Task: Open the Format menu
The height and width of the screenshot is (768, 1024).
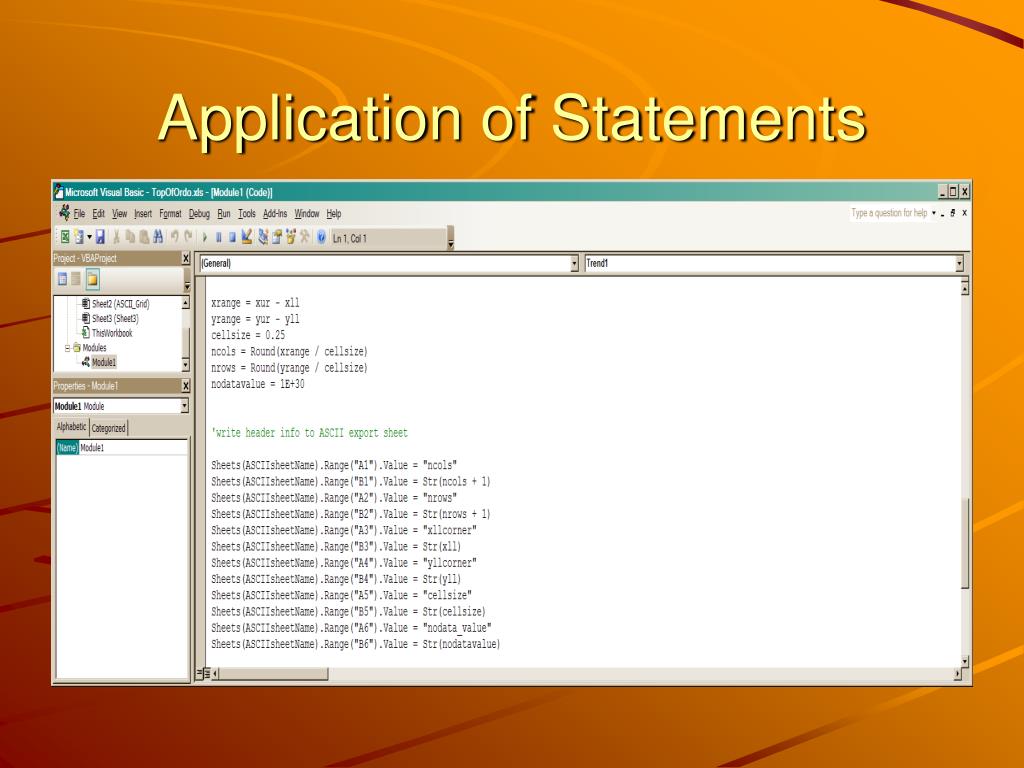Action: [170, 214]
